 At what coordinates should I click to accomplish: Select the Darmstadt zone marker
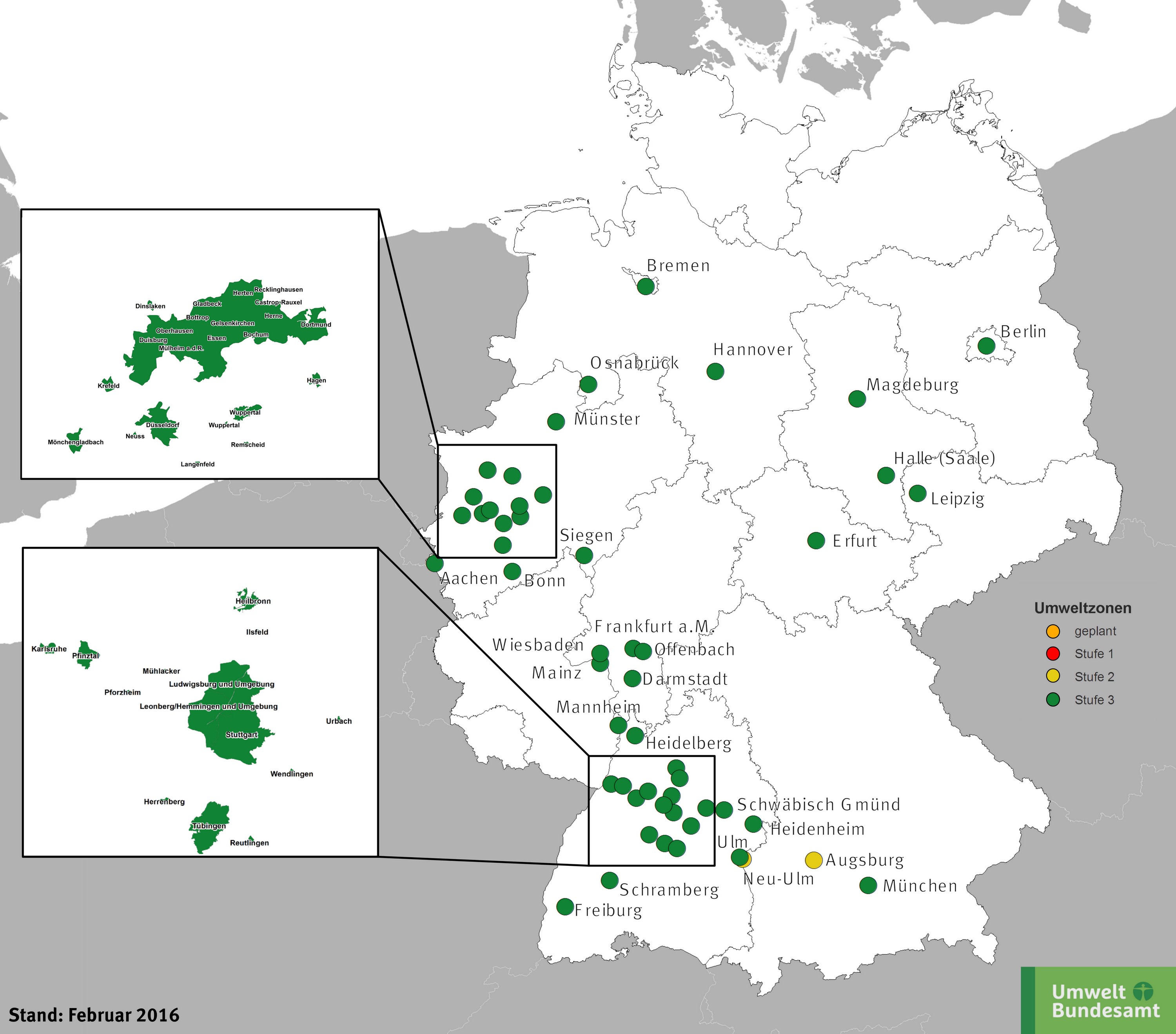[x=632, y=678]
